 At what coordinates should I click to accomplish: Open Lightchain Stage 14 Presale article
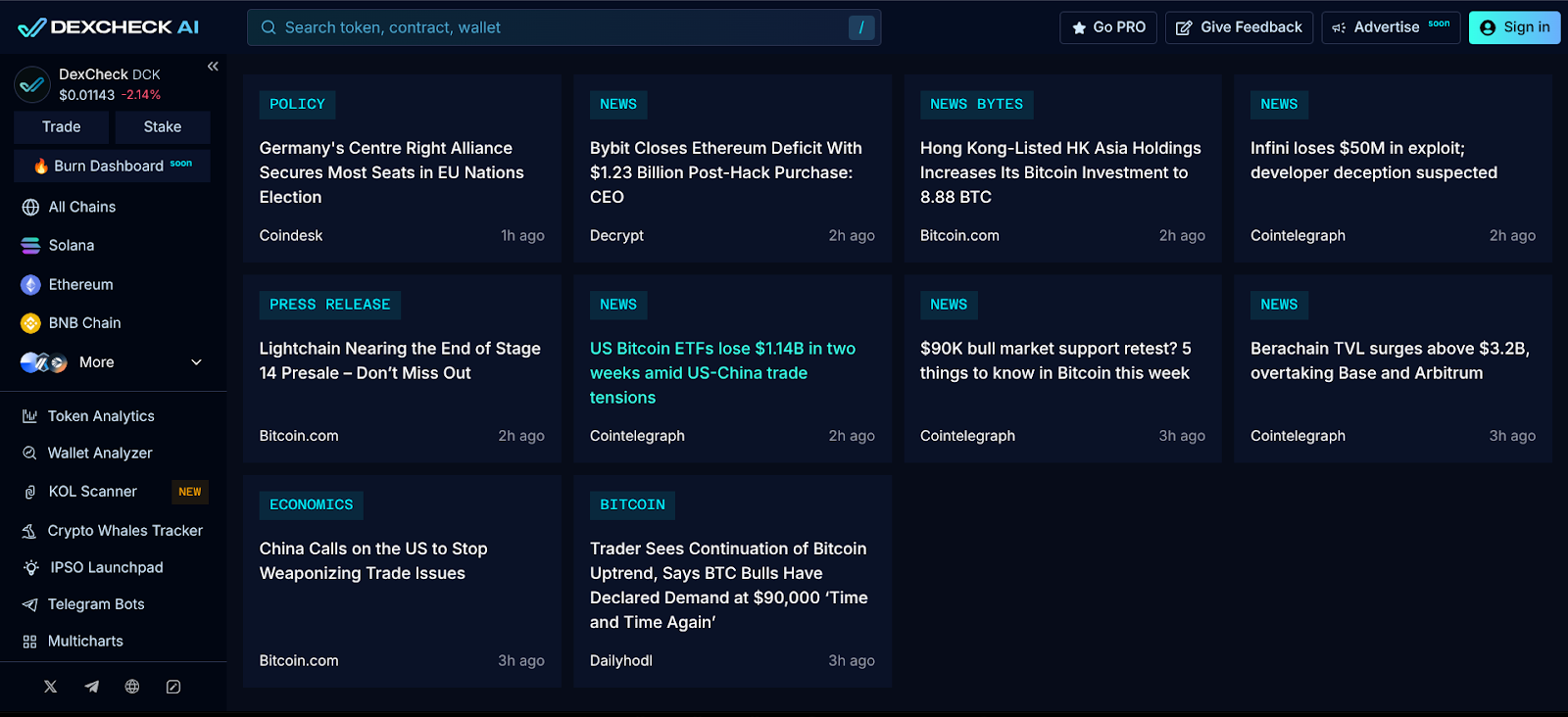click(x=400, y=360)
